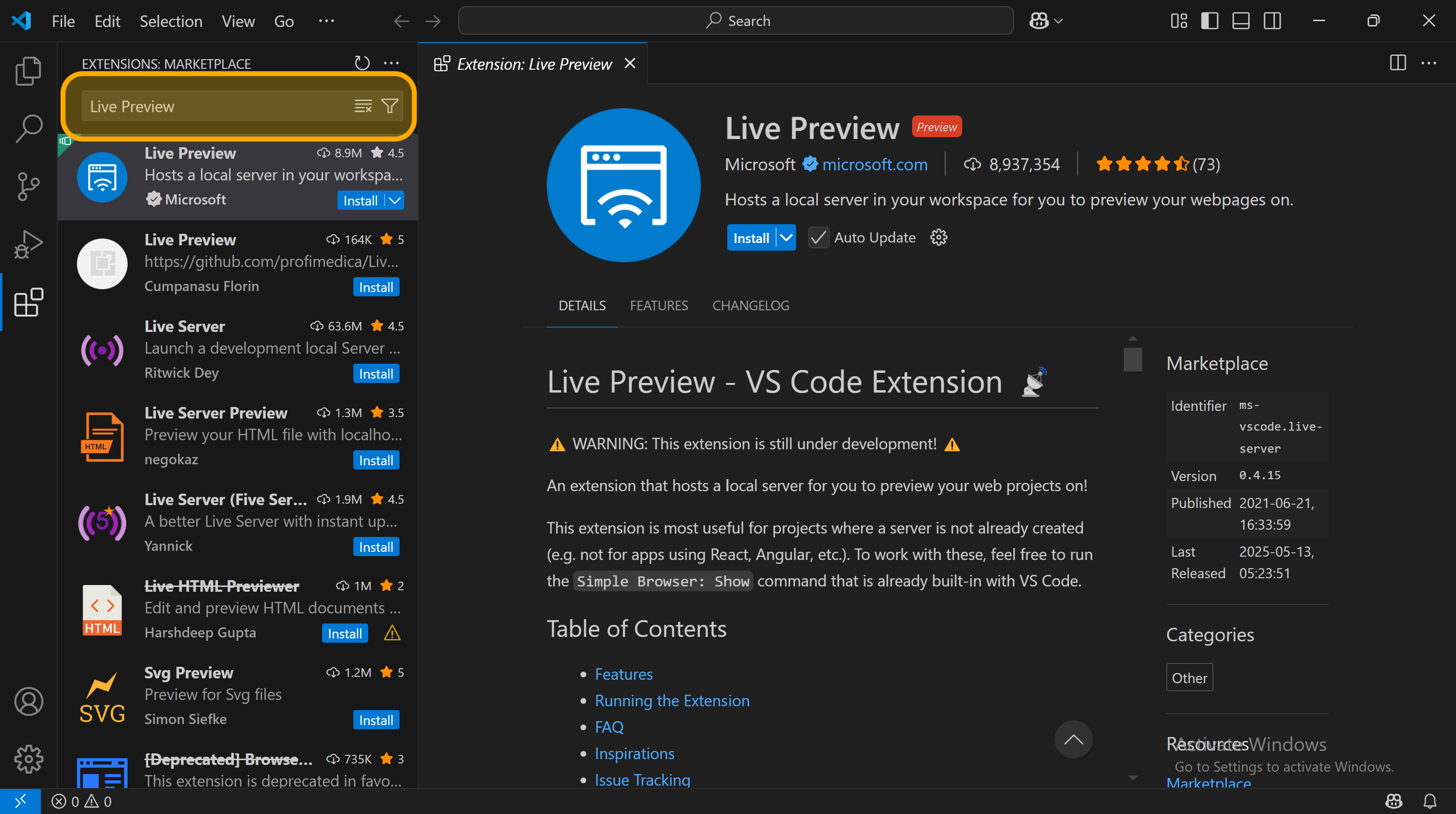Install Live Server (Five Server) by Yannick
This screenshot has height=814, width=1456.
coord(376,546)
